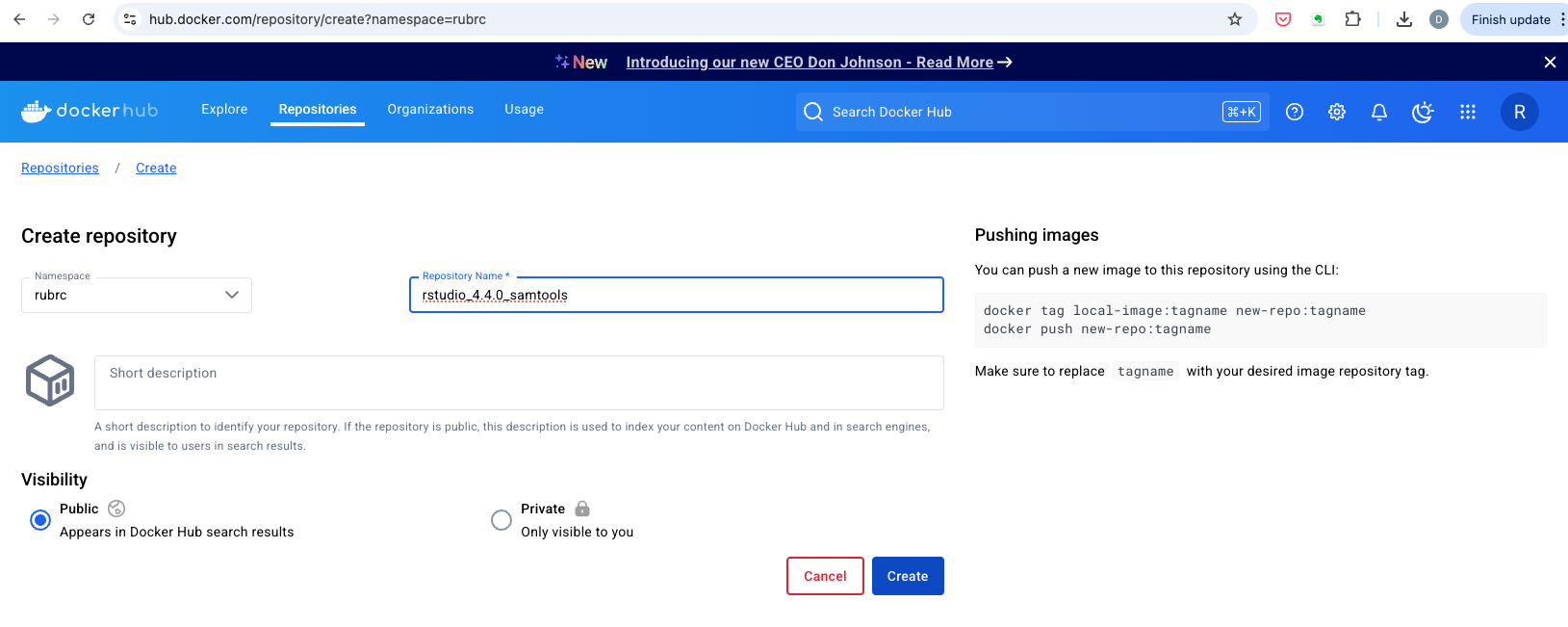Click the inline tagname code snippet
Image resolution: width=1568 pixels, height=627 pixels.
pyautogui.click(x=1145, y=371)
